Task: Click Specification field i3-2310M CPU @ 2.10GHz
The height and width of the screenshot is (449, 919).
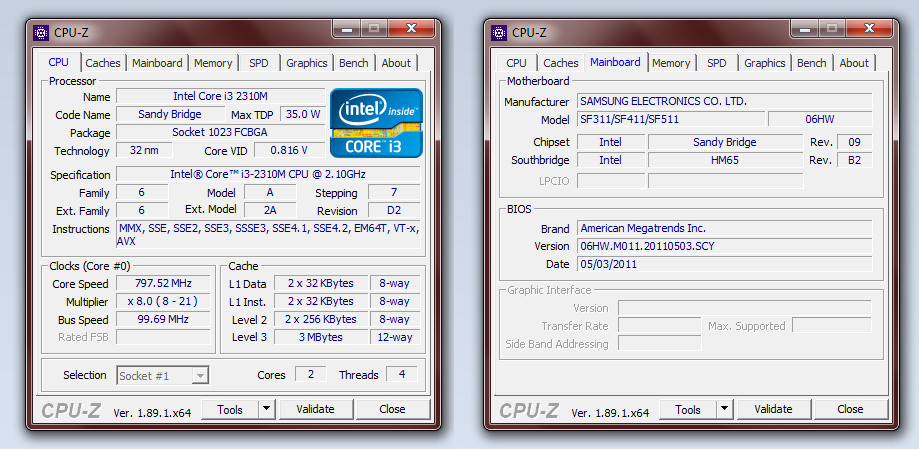Action: [268, 174]
